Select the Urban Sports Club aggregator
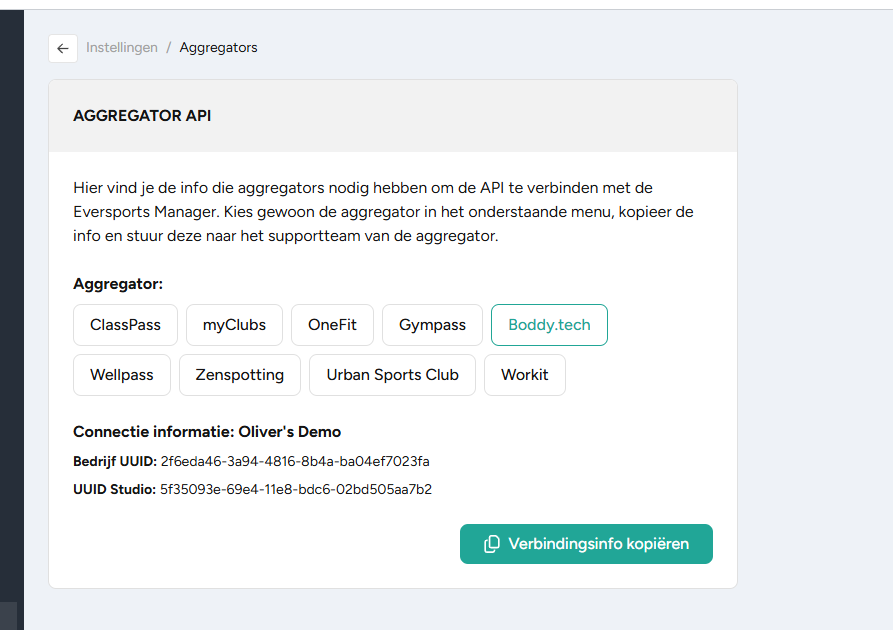Screen dimensions: 893x630 point(392,375)
